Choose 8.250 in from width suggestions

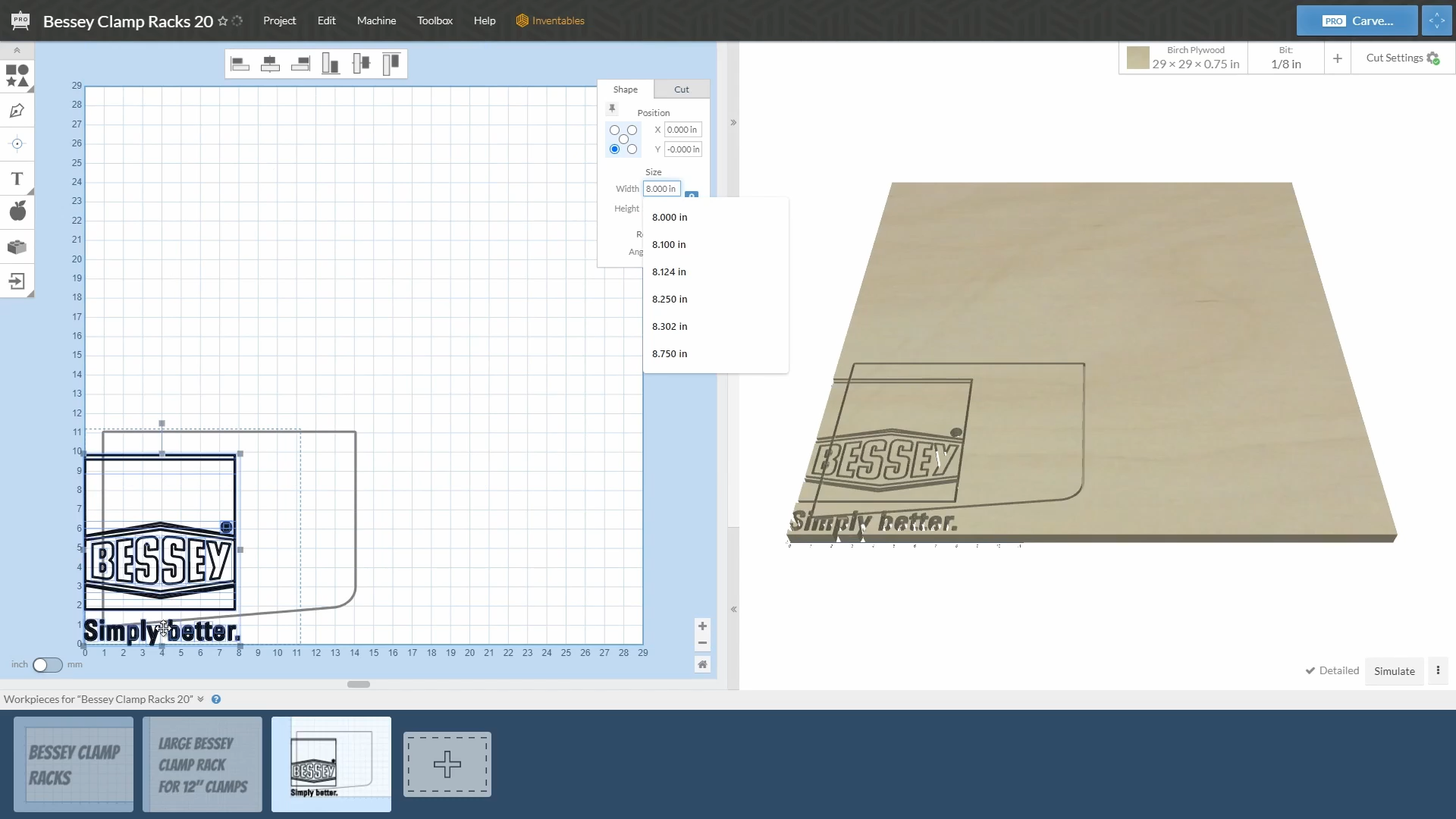pyautogui.click(x=670, y=300)
